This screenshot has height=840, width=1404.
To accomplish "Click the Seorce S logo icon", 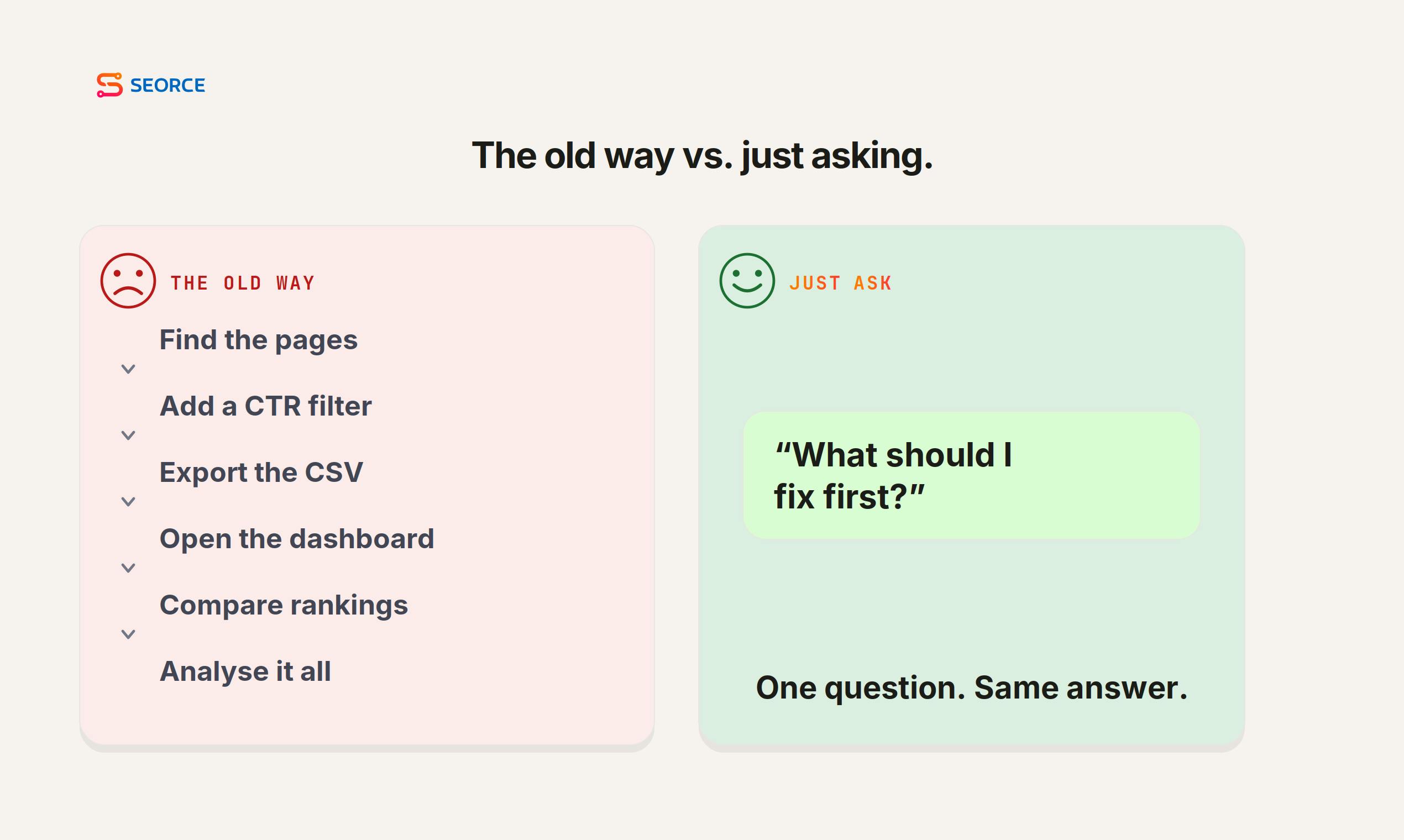I will point(109,85).
